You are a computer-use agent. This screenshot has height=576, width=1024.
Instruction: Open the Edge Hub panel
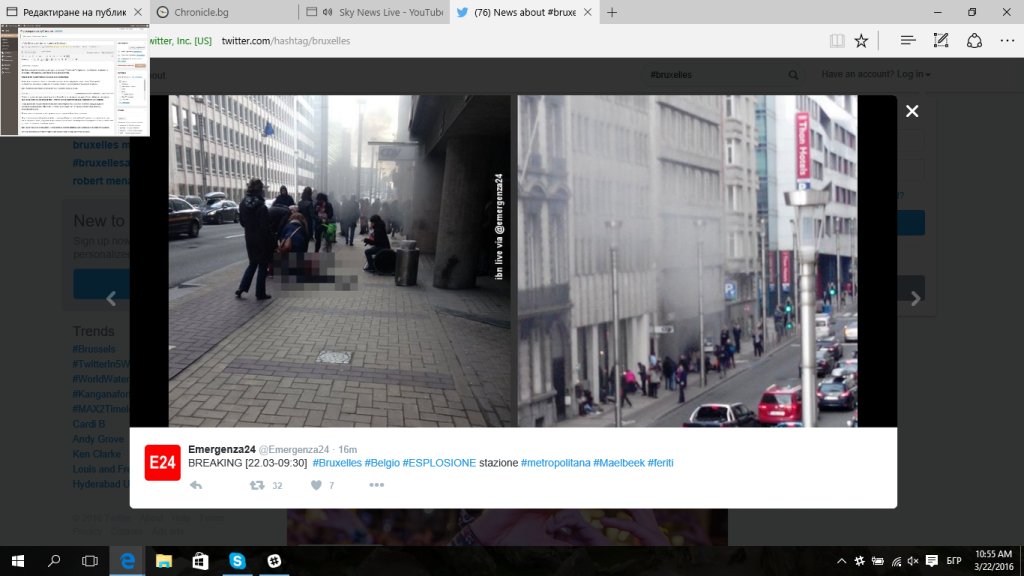(908, 40)
